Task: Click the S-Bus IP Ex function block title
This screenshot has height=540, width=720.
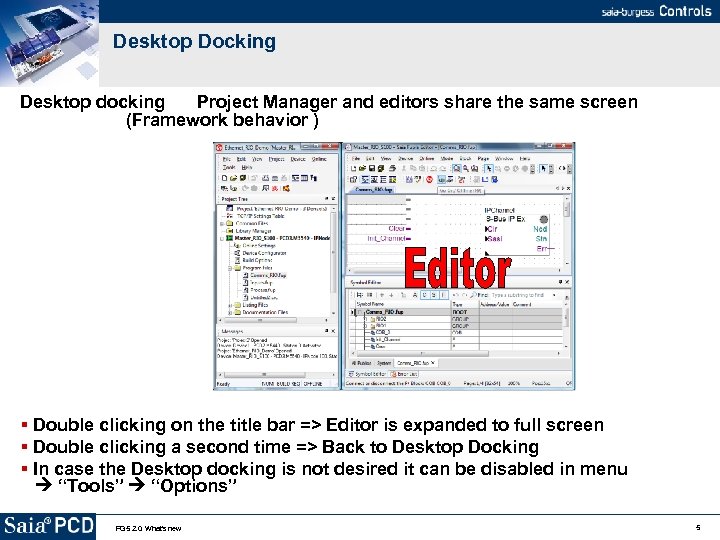Action: (505, 219)
